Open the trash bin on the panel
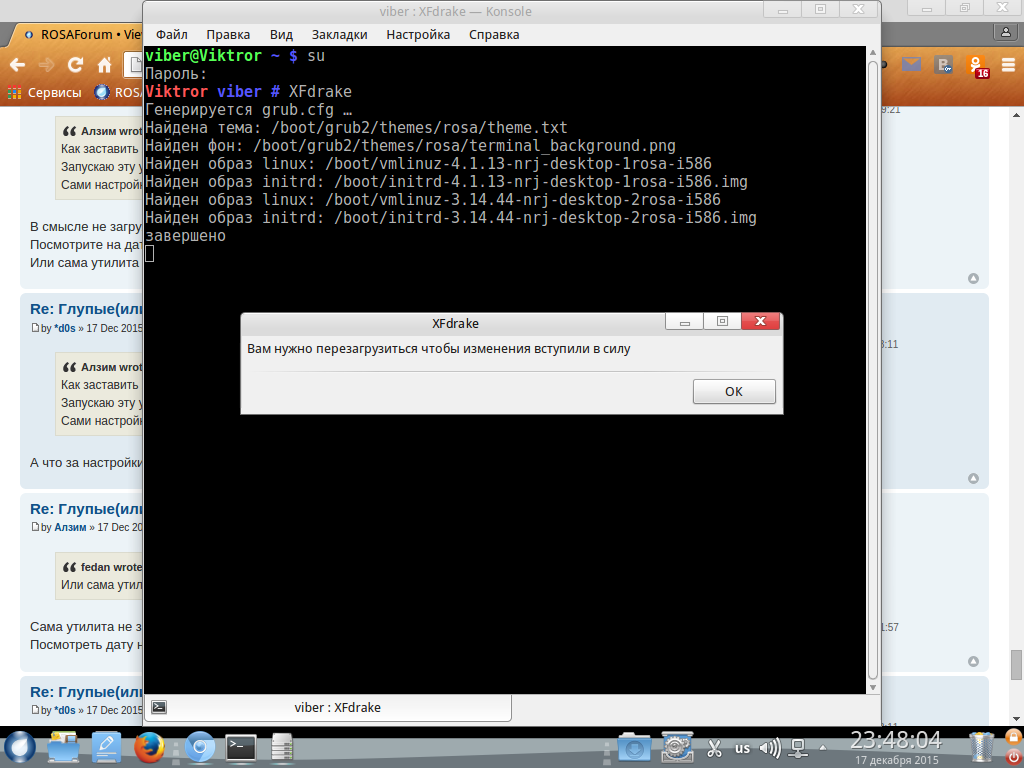1024x768 pixels. point(982,748)
